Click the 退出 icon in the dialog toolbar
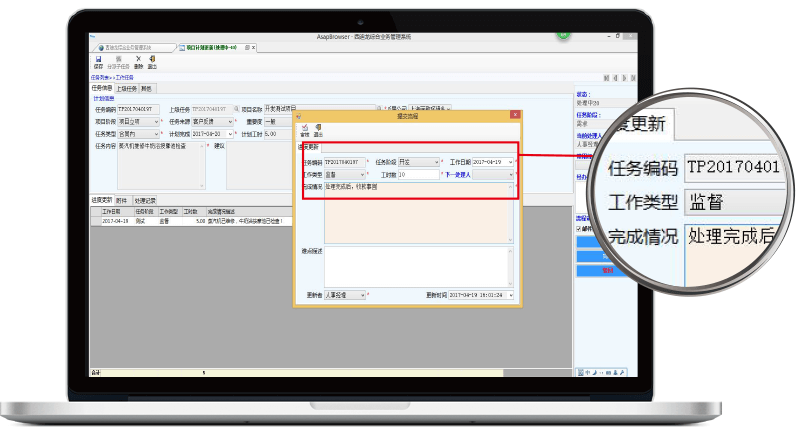This screenshot has width=800, height=434. click(x=318, y=129)
